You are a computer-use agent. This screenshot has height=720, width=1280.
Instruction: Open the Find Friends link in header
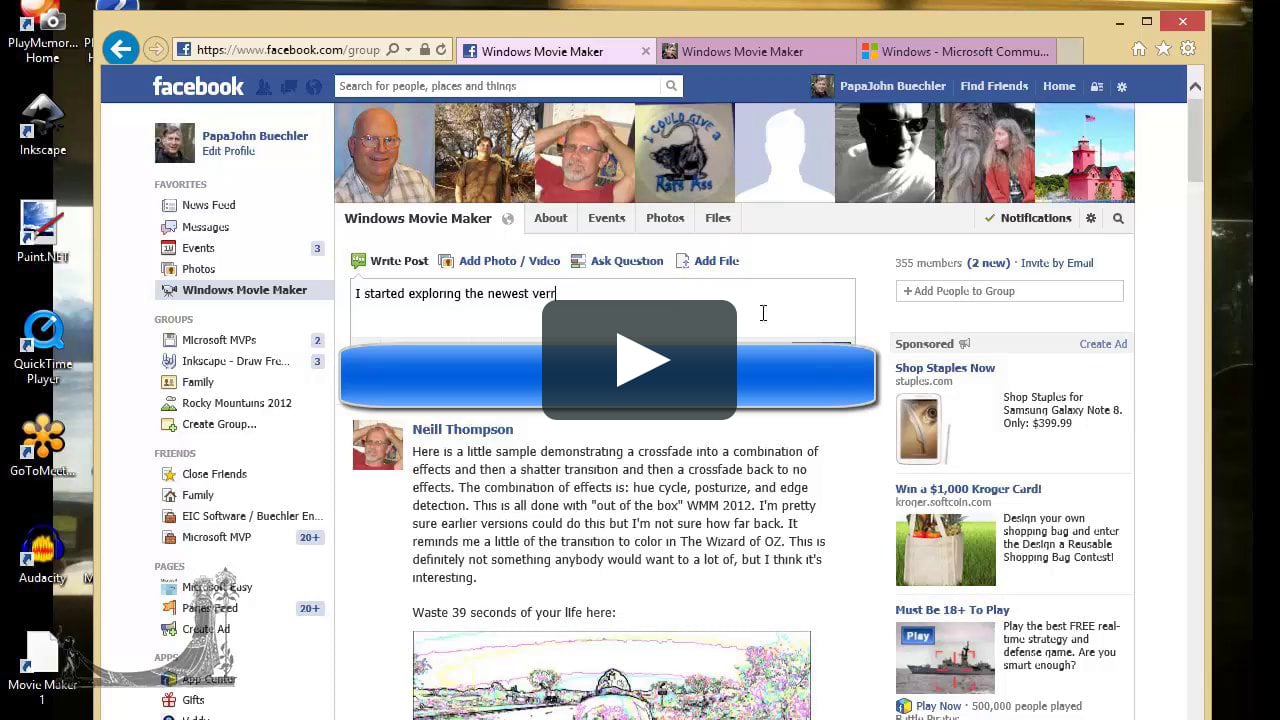coord(993,86)
